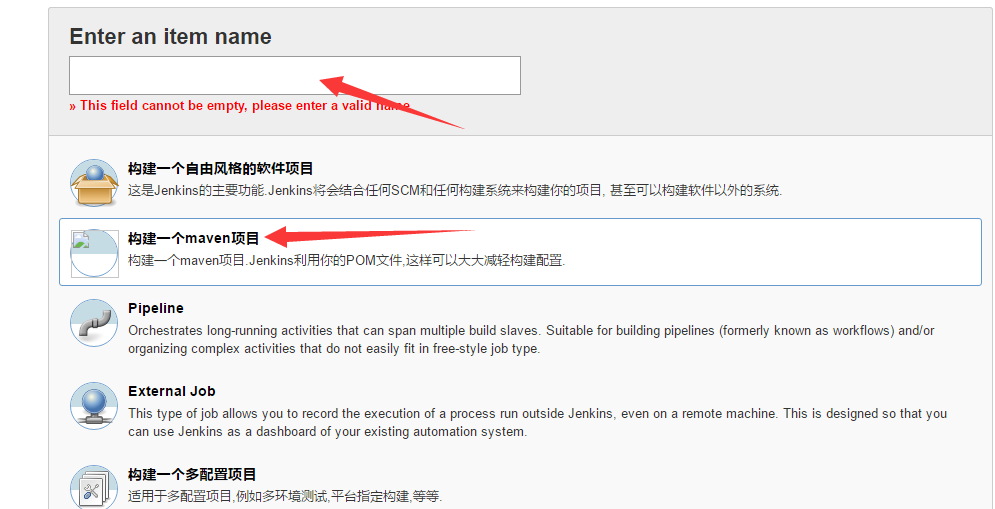The height and width of the screenshot is (509, 995).
Task: Click the External Job globe icon
Action: pyautogui.click(x=94, y=406)
